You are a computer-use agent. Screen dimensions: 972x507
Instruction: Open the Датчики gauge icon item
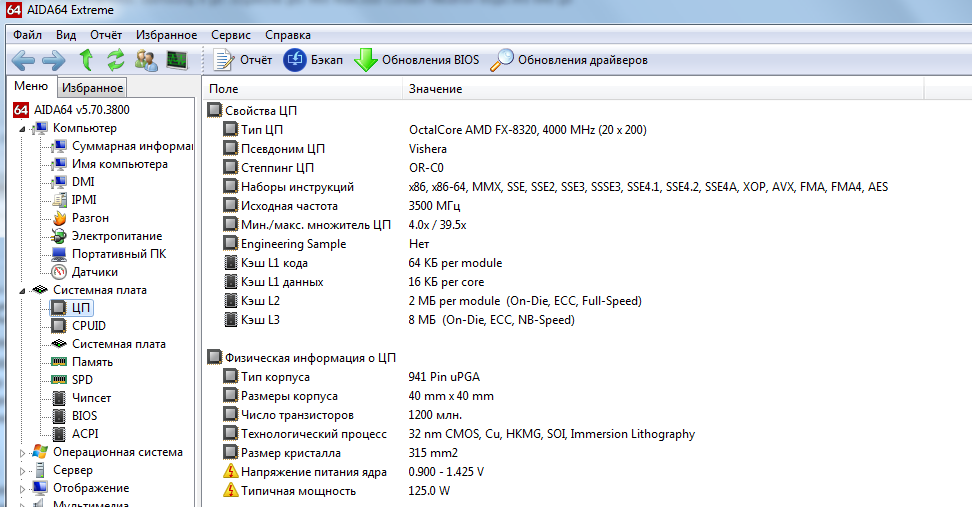point(60,272)
